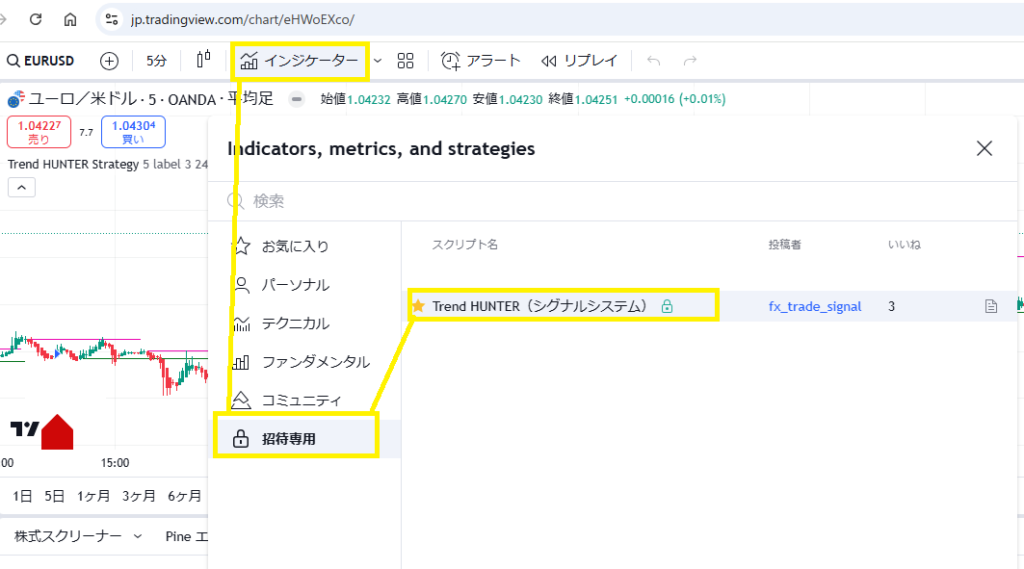Open the EURUSD symbol search
Image resolution: width=1024 pixels, height=569 pixels.
click(x=40, y=61)
